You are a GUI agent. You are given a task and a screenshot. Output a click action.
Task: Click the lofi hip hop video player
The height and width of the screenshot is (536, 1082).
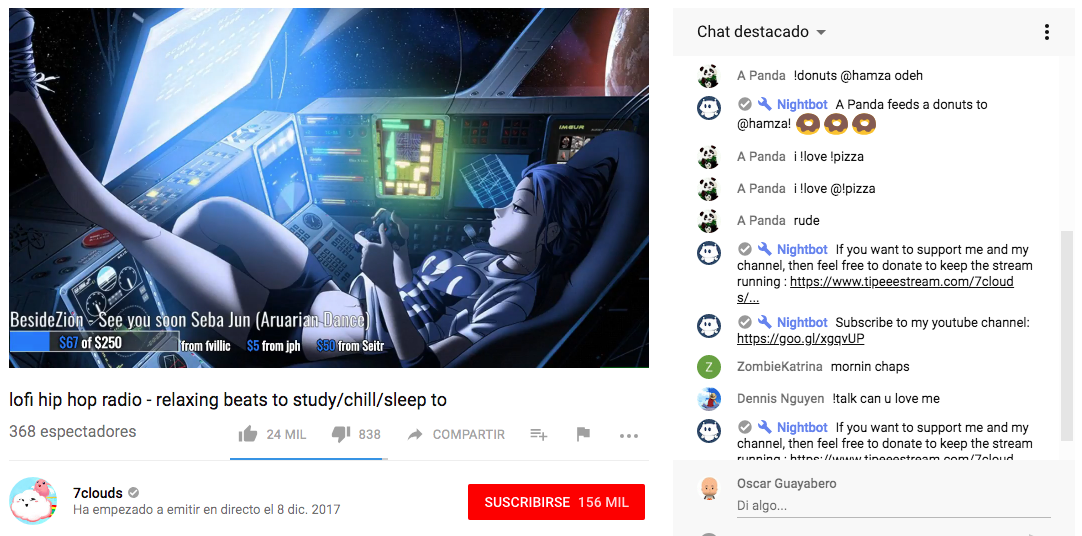coord(328,188)
